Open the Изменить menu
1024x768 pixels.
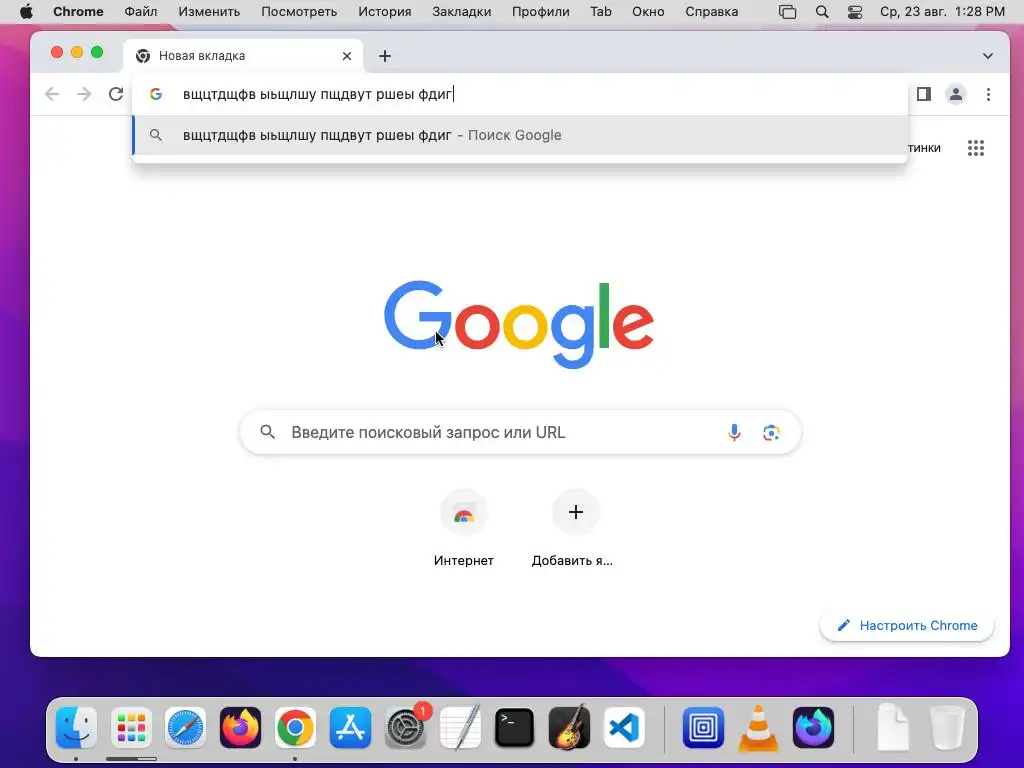point(209,12)
